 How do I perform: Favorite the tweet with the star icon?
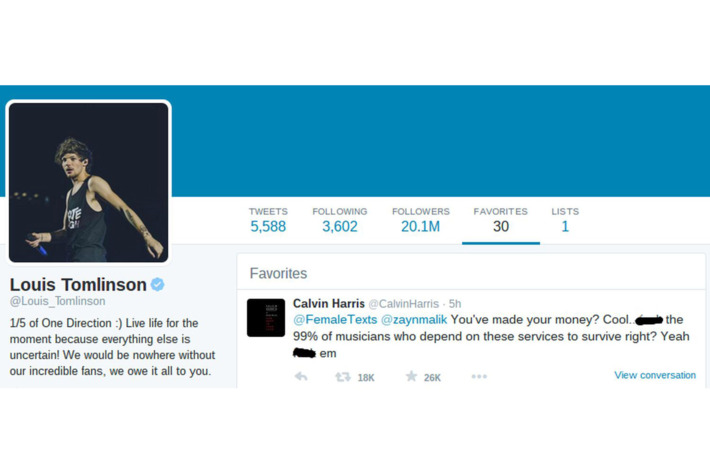tap(411, 376)
